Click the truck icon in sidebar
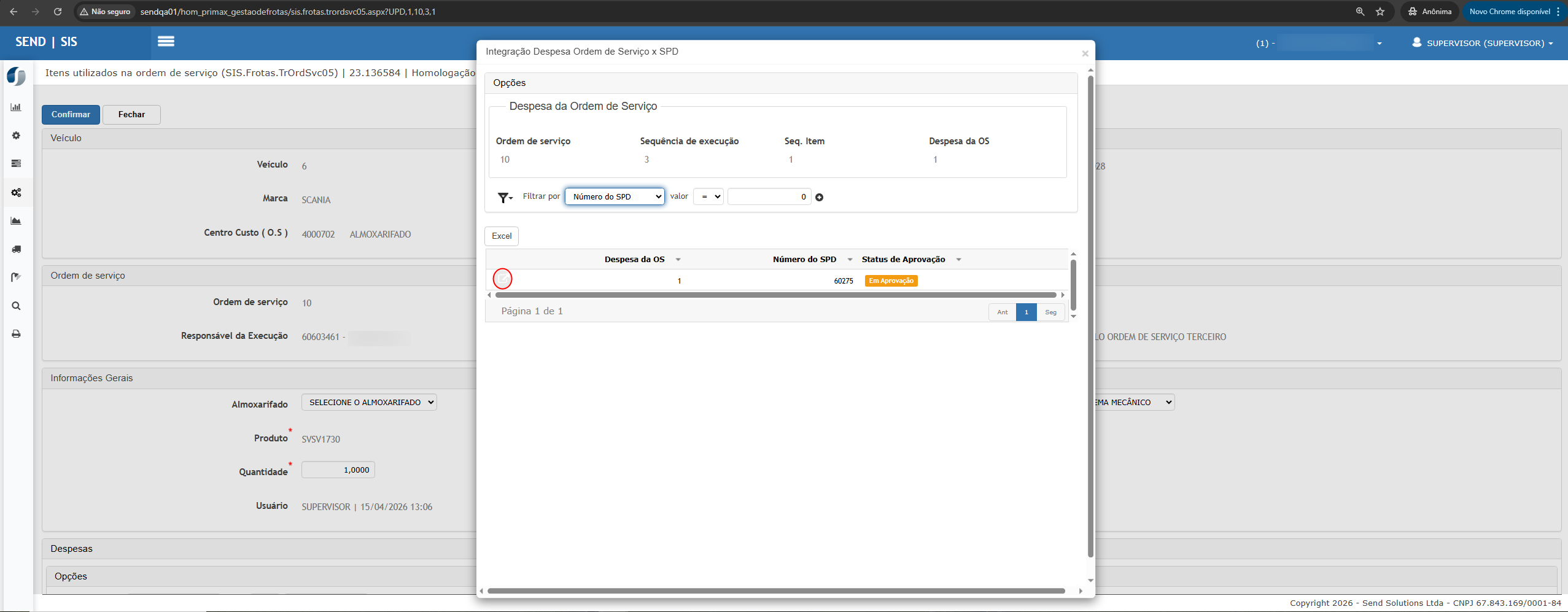Viewport: 1568px width, 612px height. pos(16,249)
